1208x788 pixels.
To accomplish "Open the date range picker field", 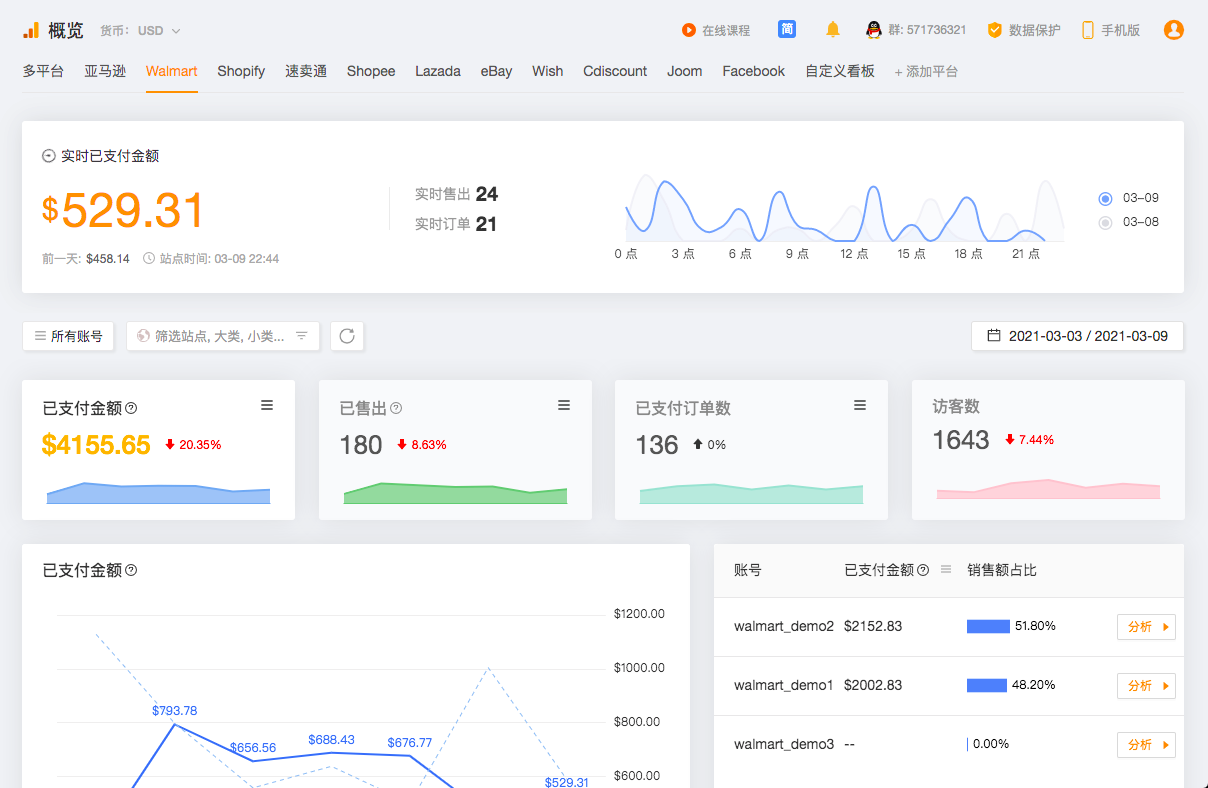I will pyautogui.click(x=1077, y=336).
